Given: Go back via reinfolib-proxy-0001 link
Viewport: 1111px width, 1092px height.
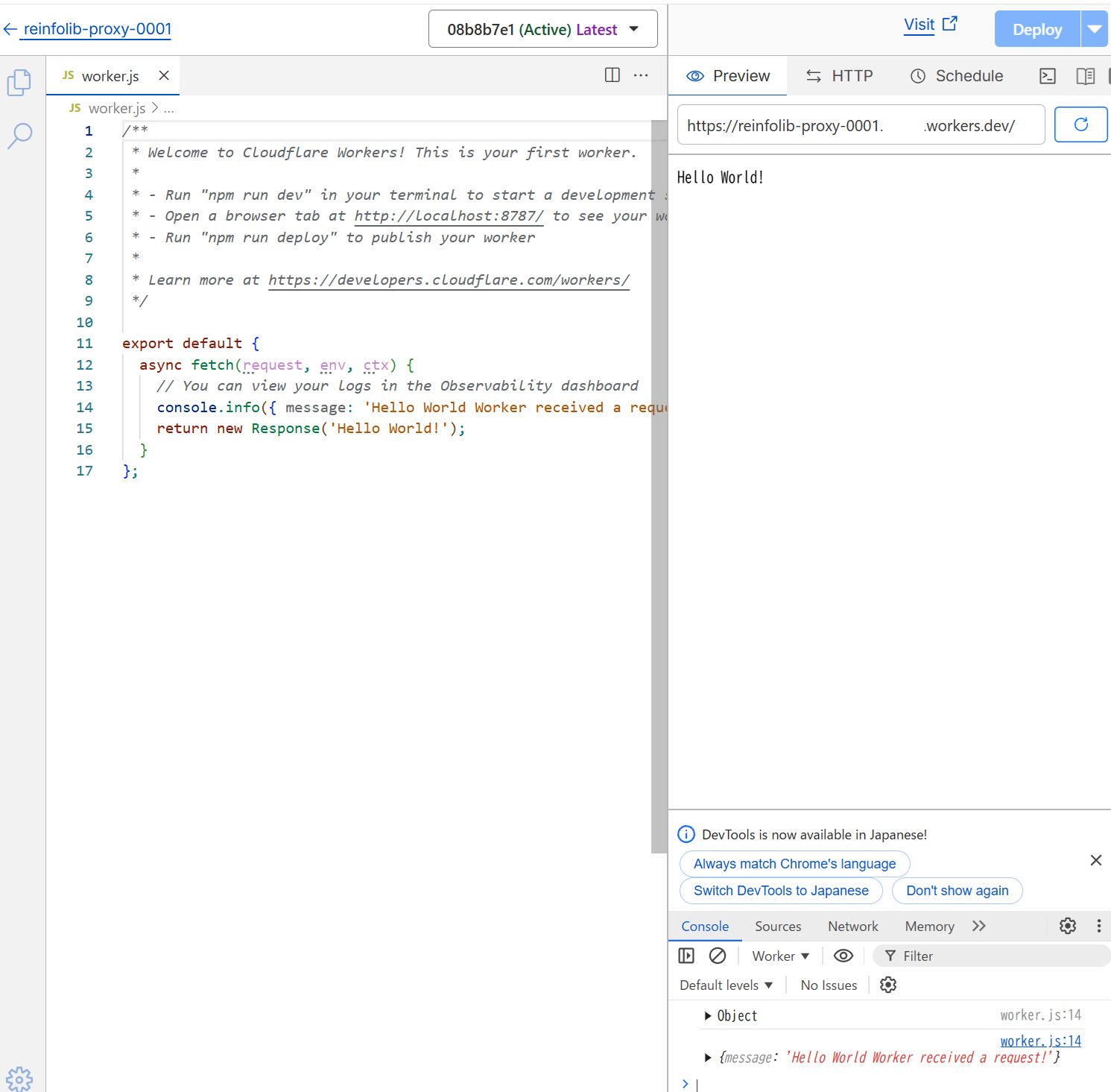Looking at the screenshot, I should click(x=88, y=29).
